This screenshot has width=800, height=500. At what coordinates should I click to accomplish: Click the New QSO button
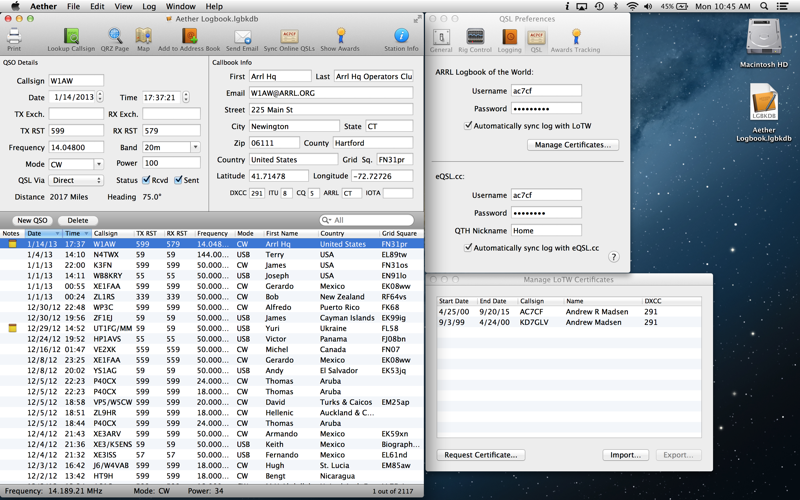click(x=32, y=220)
